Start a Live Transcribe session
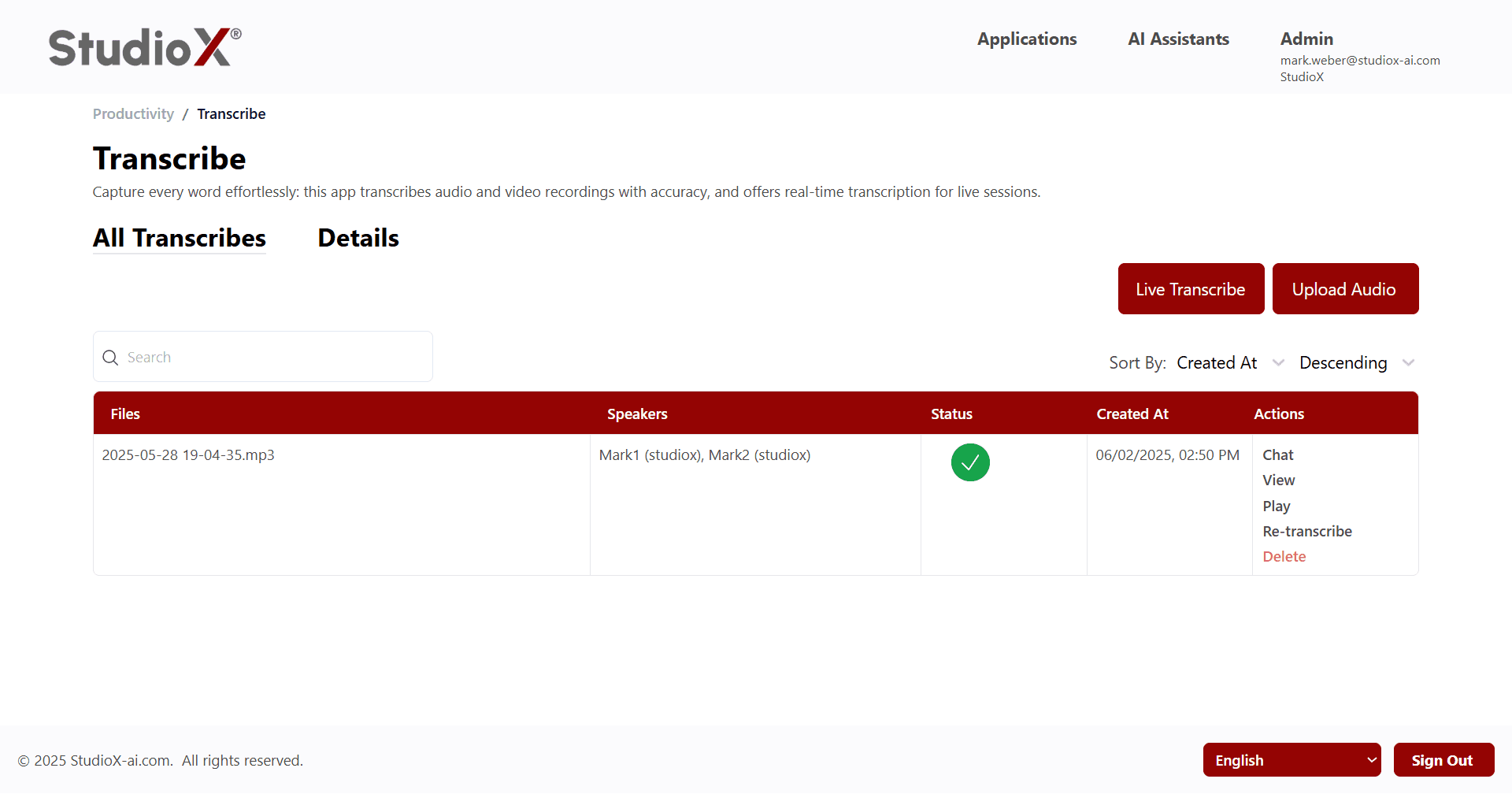 [x=1191, y=288]
